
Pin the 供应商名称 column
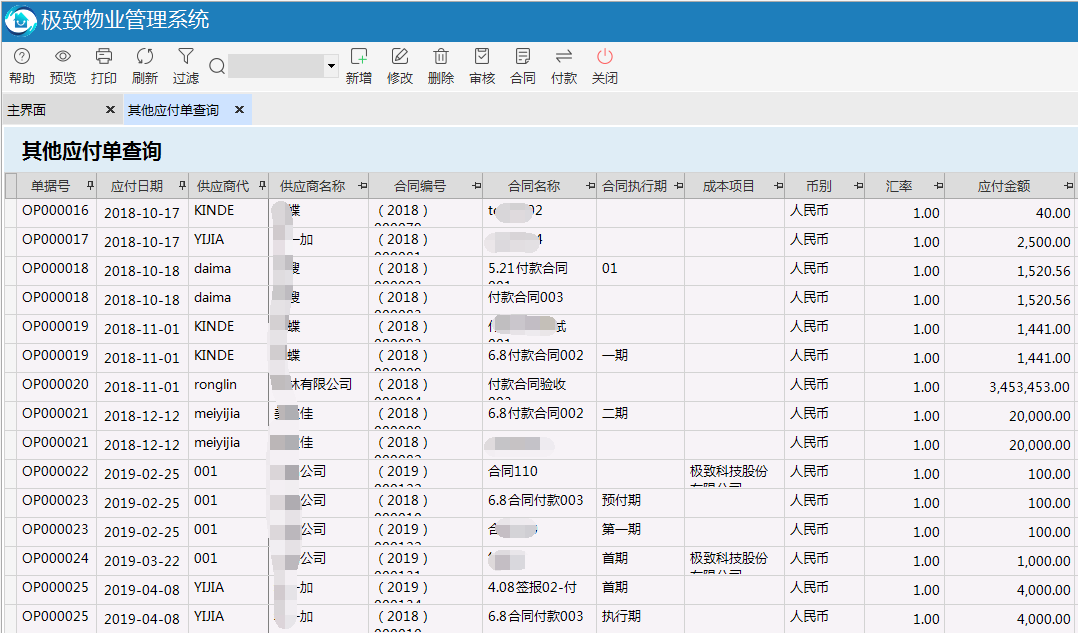[362, 186]
